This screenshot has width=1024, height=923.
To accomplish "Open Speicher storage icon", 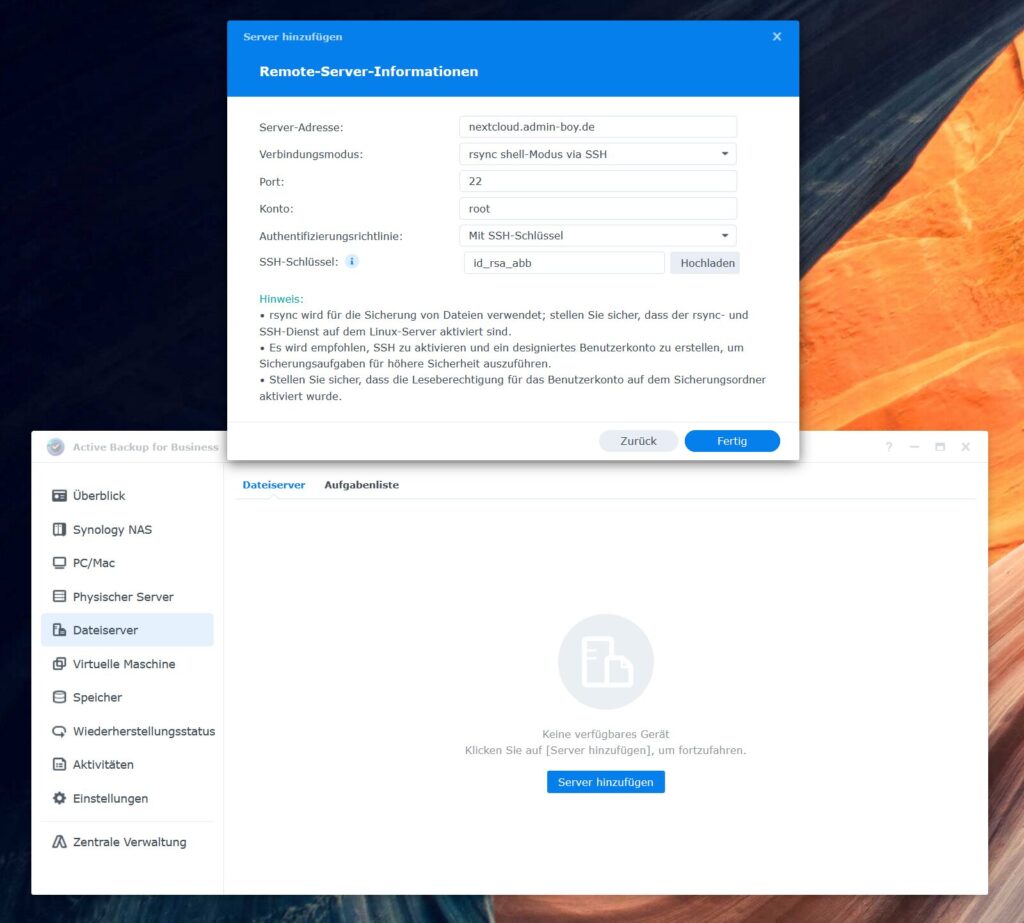I will (x=59, y=698).
